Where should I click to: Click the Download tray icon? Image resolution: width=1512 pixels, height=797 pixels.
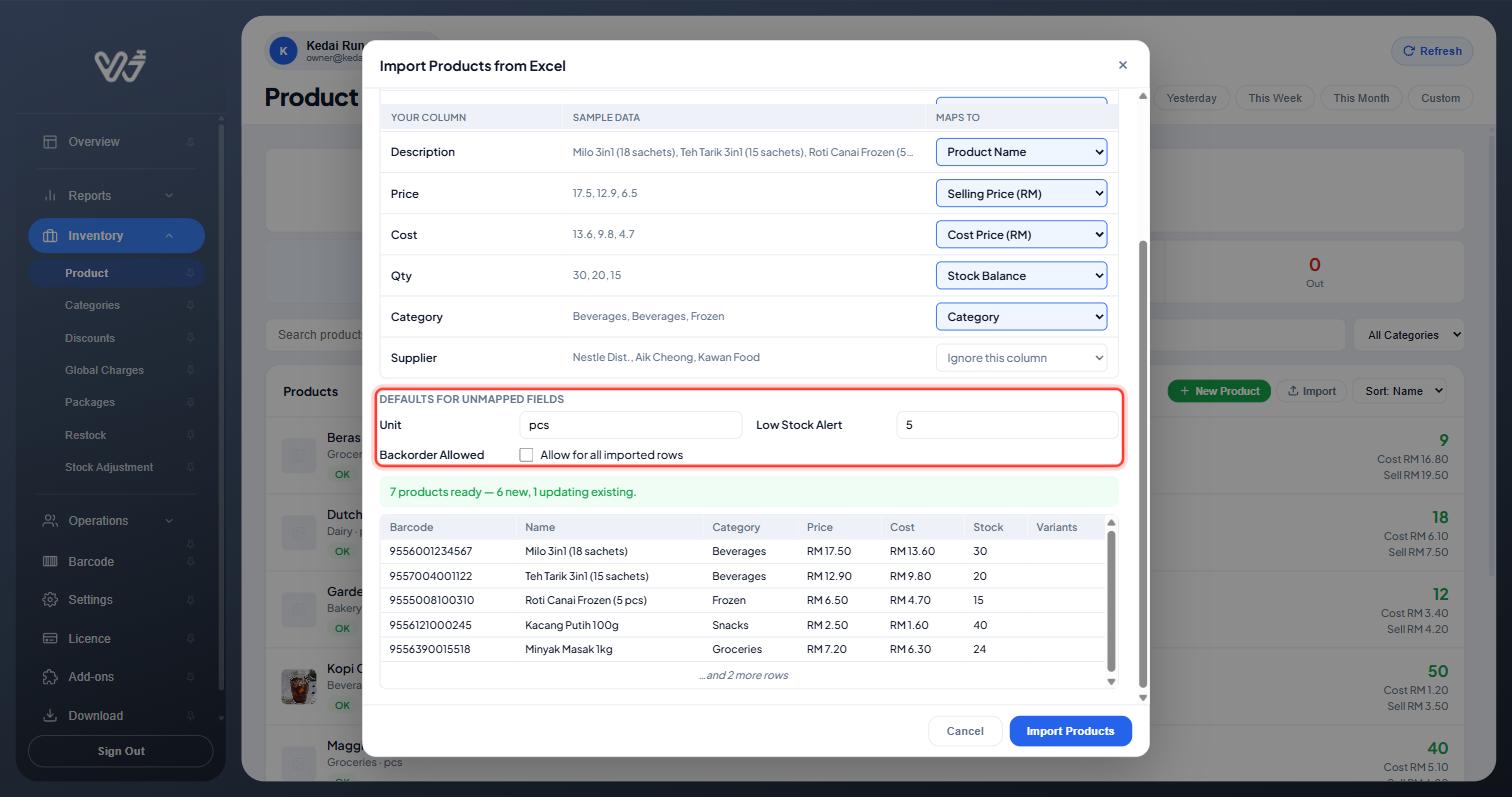(50, 716)
